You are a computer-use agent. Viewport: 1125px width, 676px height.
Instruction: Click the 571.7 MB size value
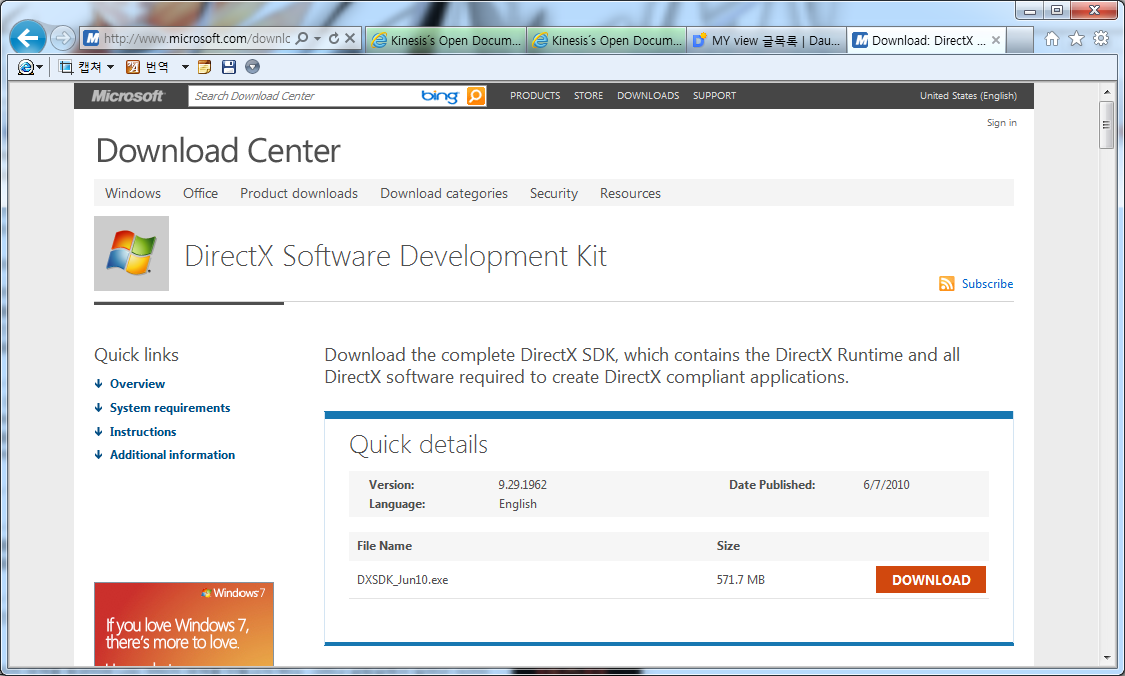click(740, 580)
